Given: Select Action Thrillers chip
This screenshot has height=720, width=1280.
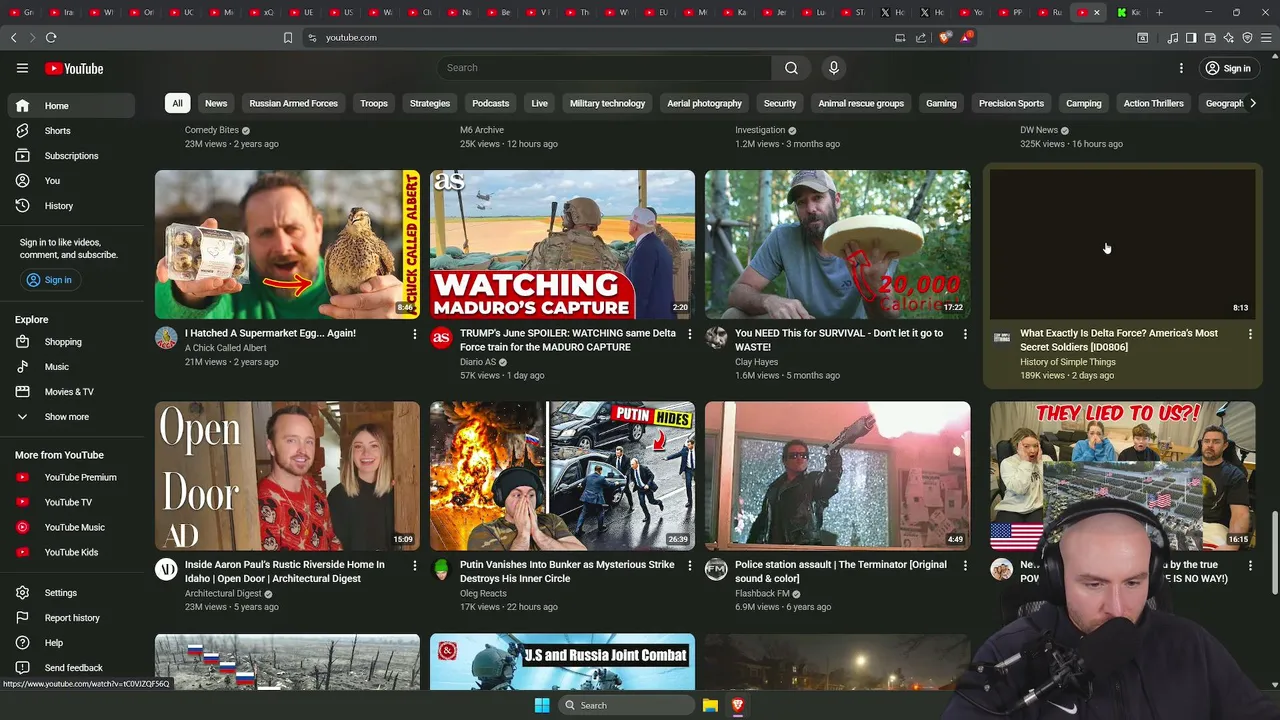Looking at the screenshot, I should coord(1153,103).
